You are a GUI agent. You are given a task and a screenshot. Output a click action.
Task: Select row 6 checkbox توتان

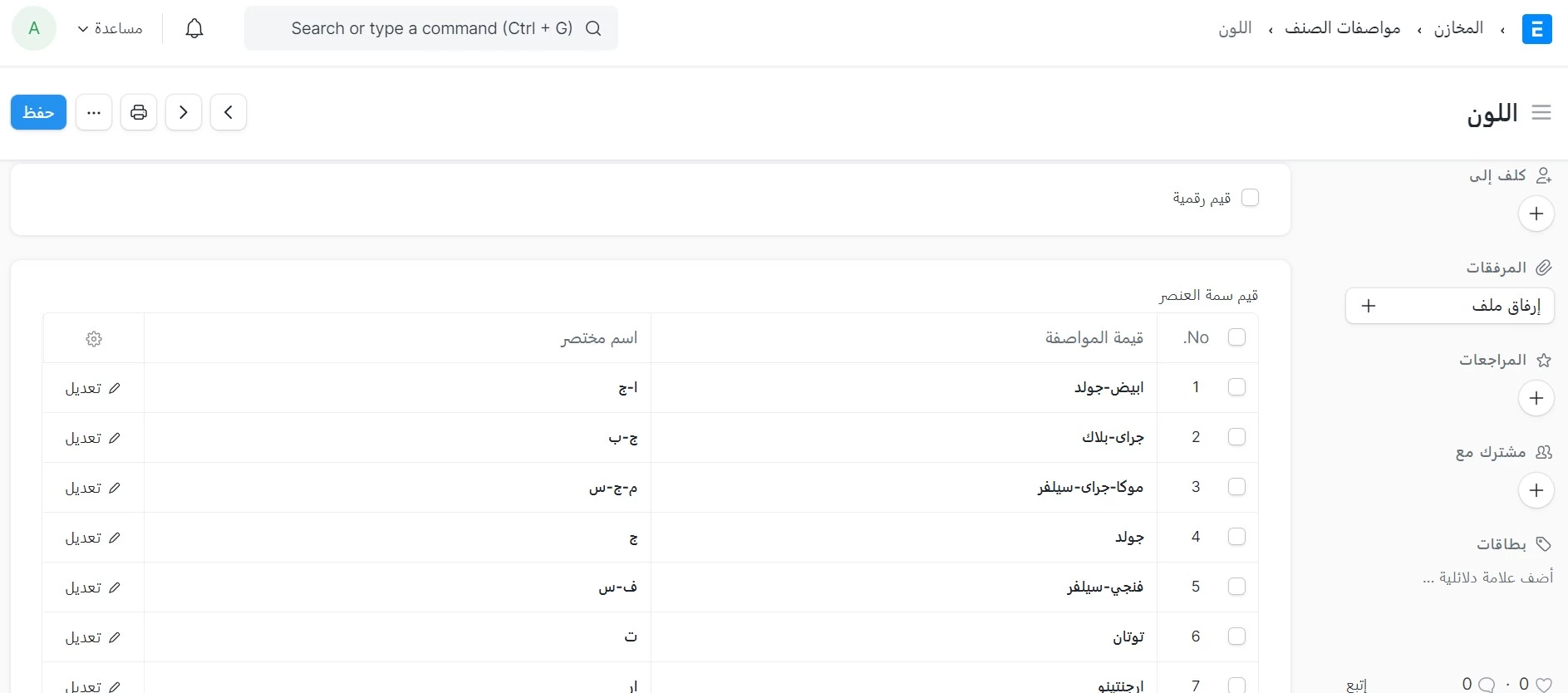[1236, 636]
